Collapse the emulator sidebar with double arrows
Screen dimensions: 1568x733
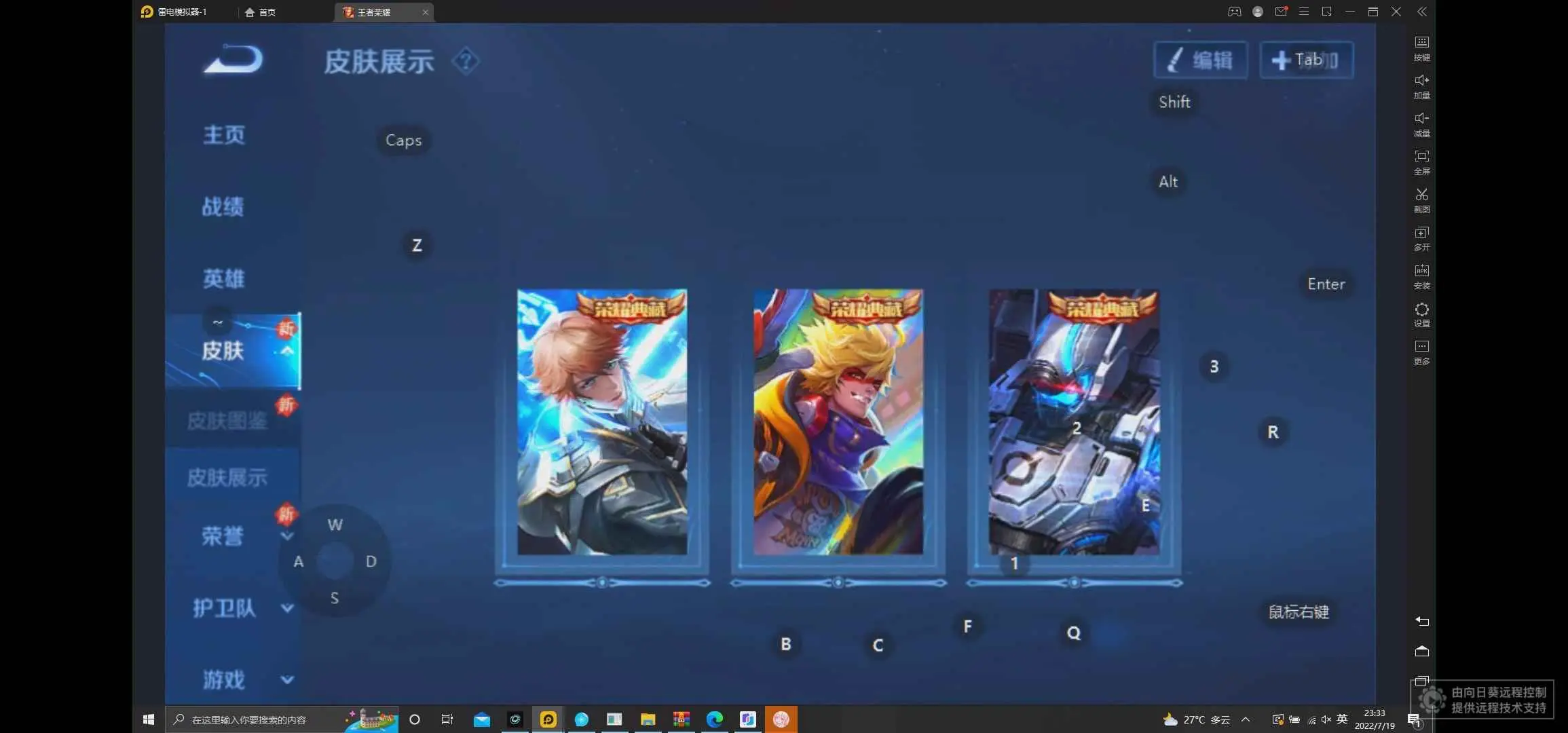tap(1421, 12)
